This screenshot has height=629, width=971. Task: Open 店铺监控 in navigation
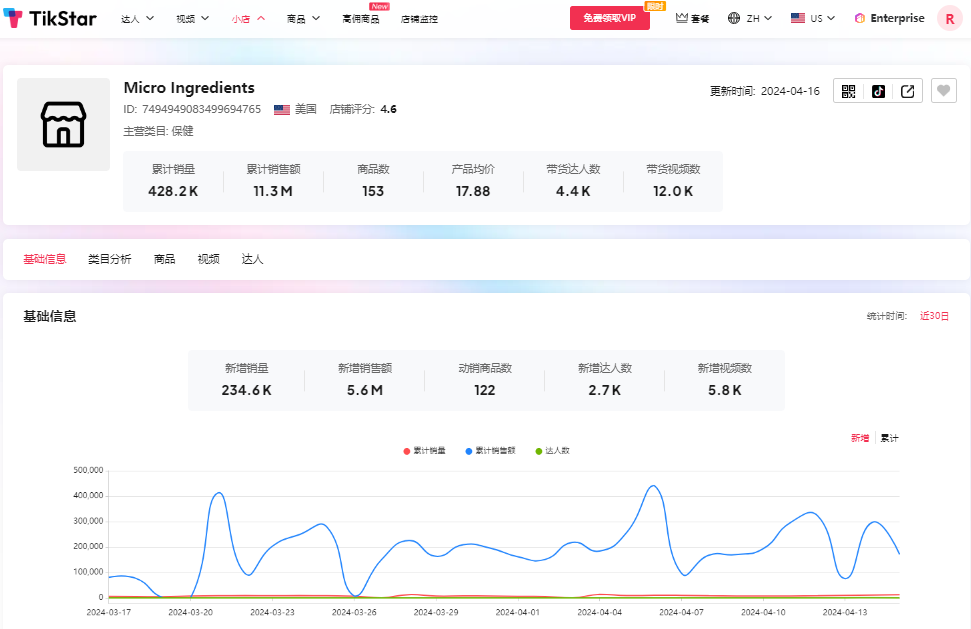coord(419,19)
